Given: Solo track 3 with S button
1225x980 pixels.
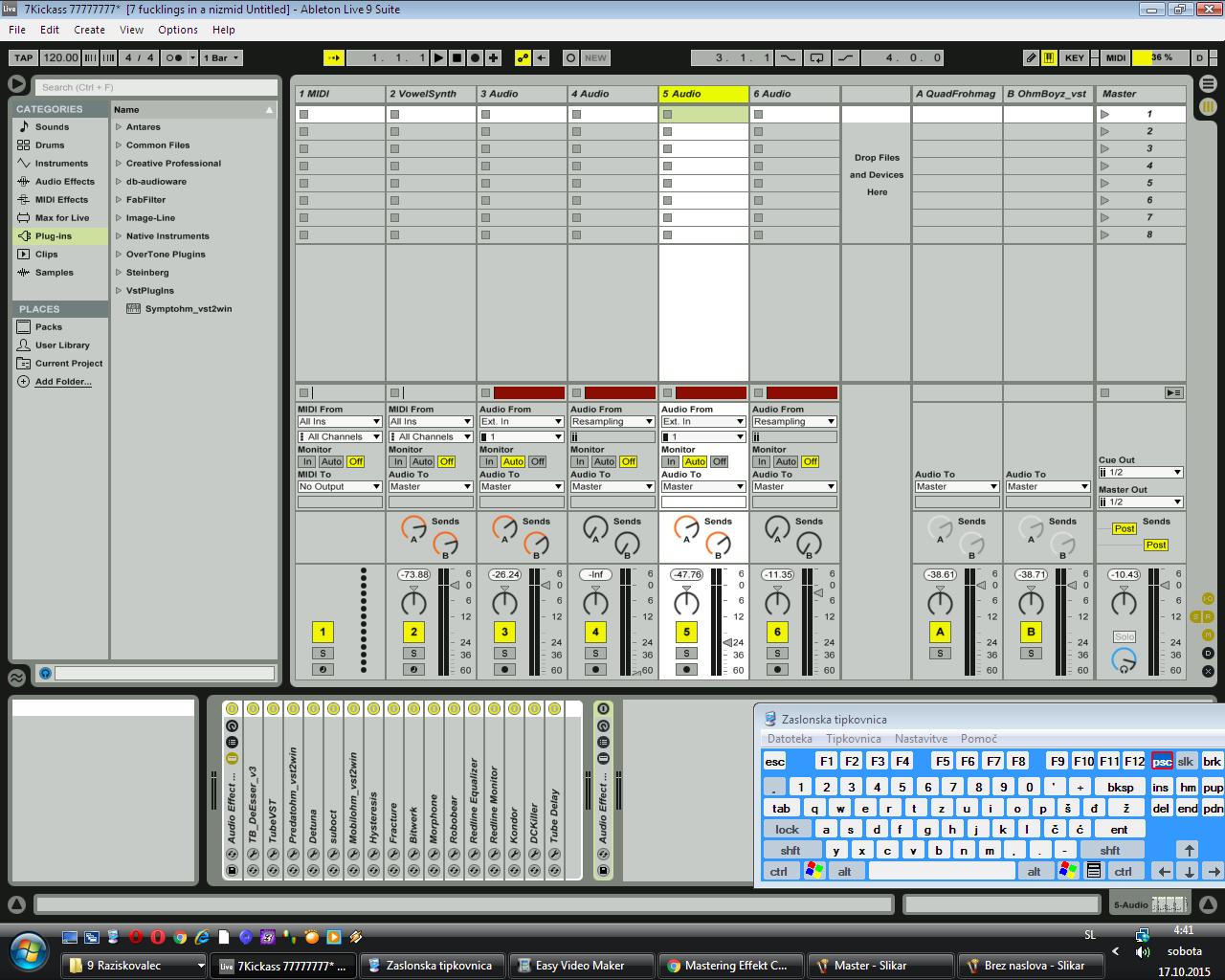Looking at the screenshot, I should 504,654.
